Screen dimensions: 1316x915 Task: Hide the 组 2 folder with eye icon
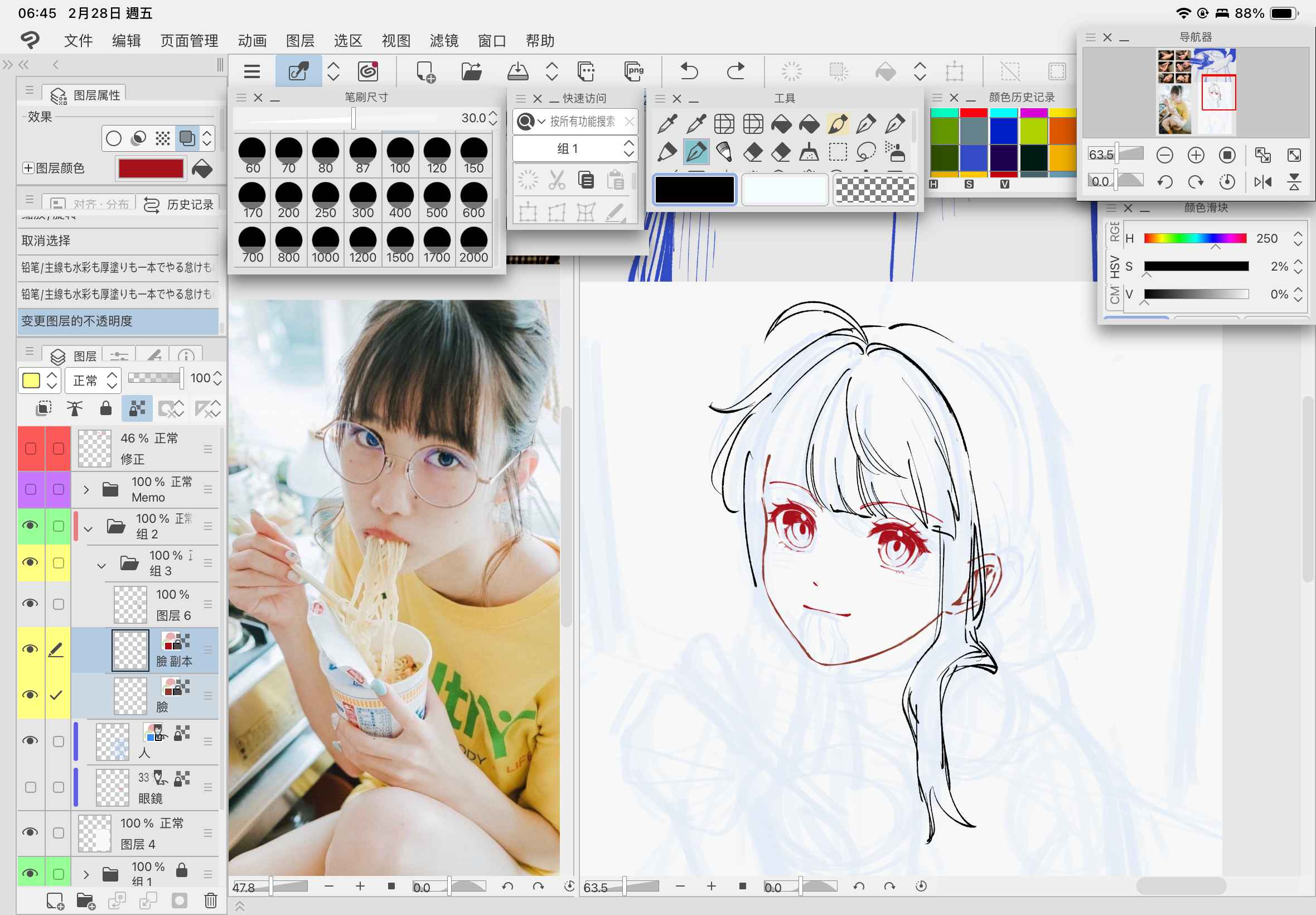(31, 526)
